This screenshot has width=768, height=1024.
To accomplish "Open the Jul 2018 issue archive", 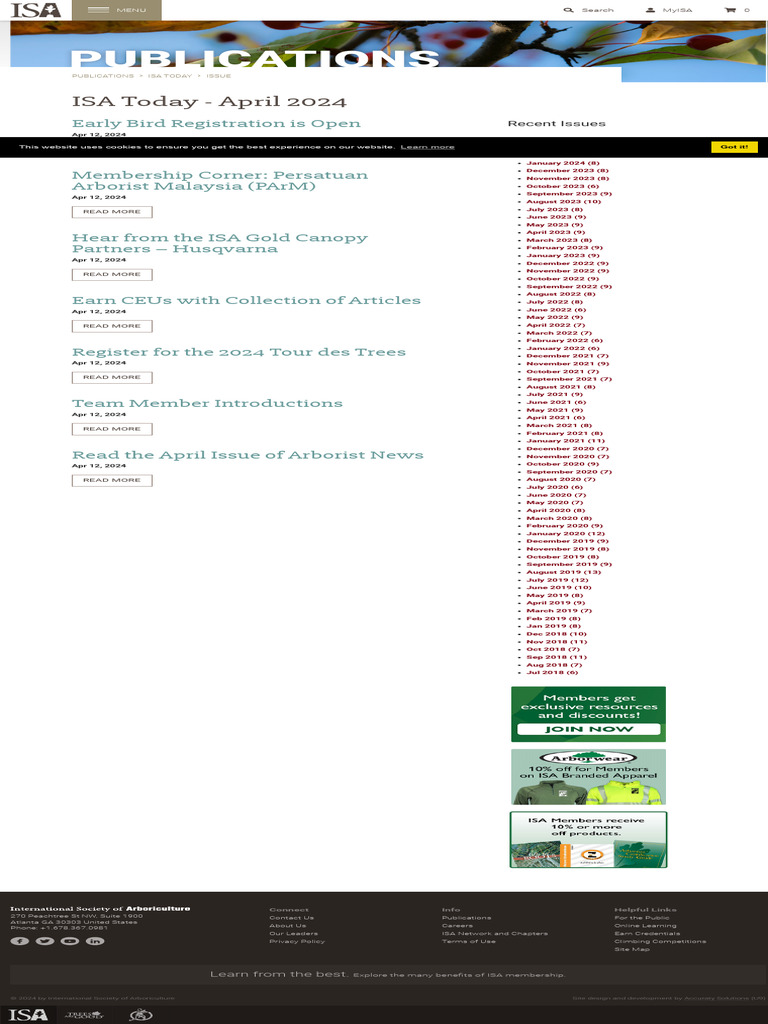I will pos(552,673).
